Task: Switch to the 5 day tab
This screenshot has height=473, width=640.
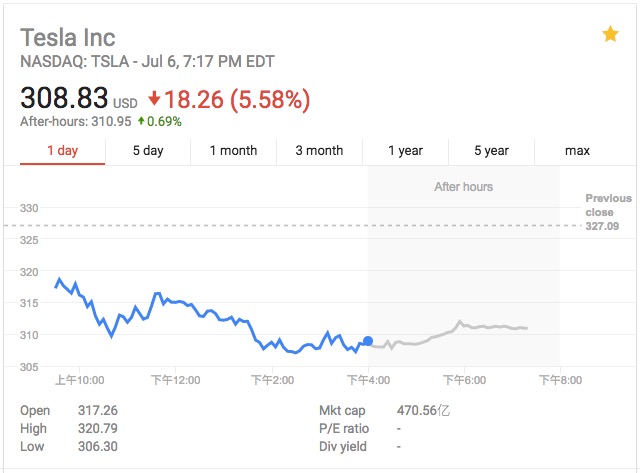Action: point(148,151)
